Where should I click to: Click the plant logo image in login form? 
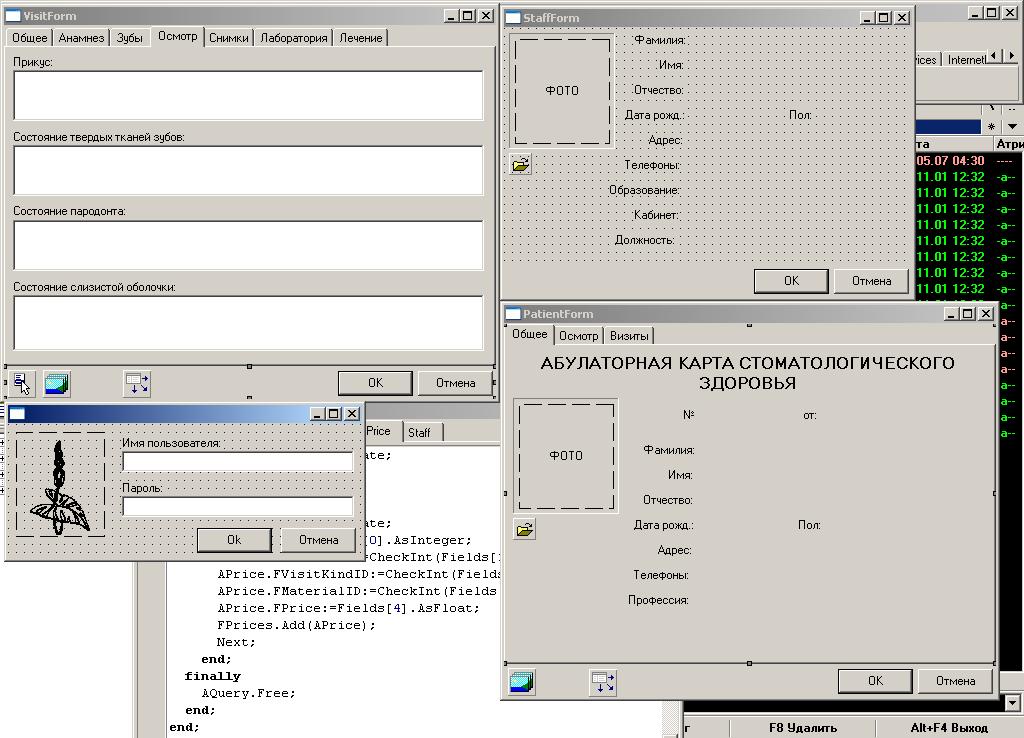tap(60, 487)
